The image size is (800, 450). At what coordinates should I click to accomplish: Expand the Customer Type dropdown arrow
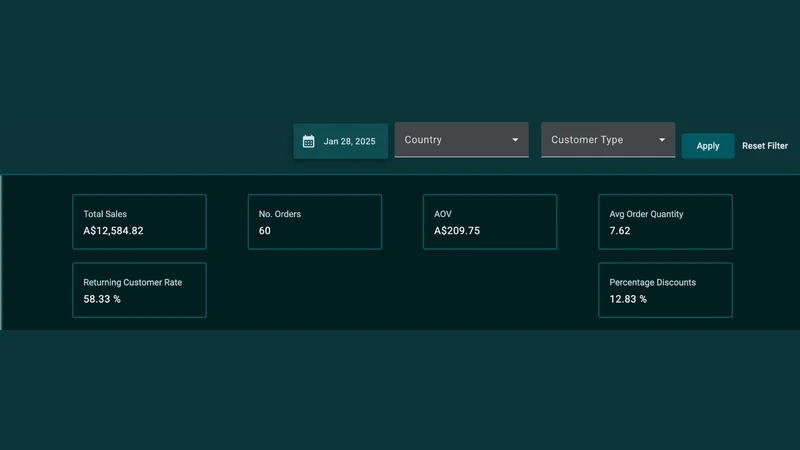pyautogui.click(x=662, y=140)
